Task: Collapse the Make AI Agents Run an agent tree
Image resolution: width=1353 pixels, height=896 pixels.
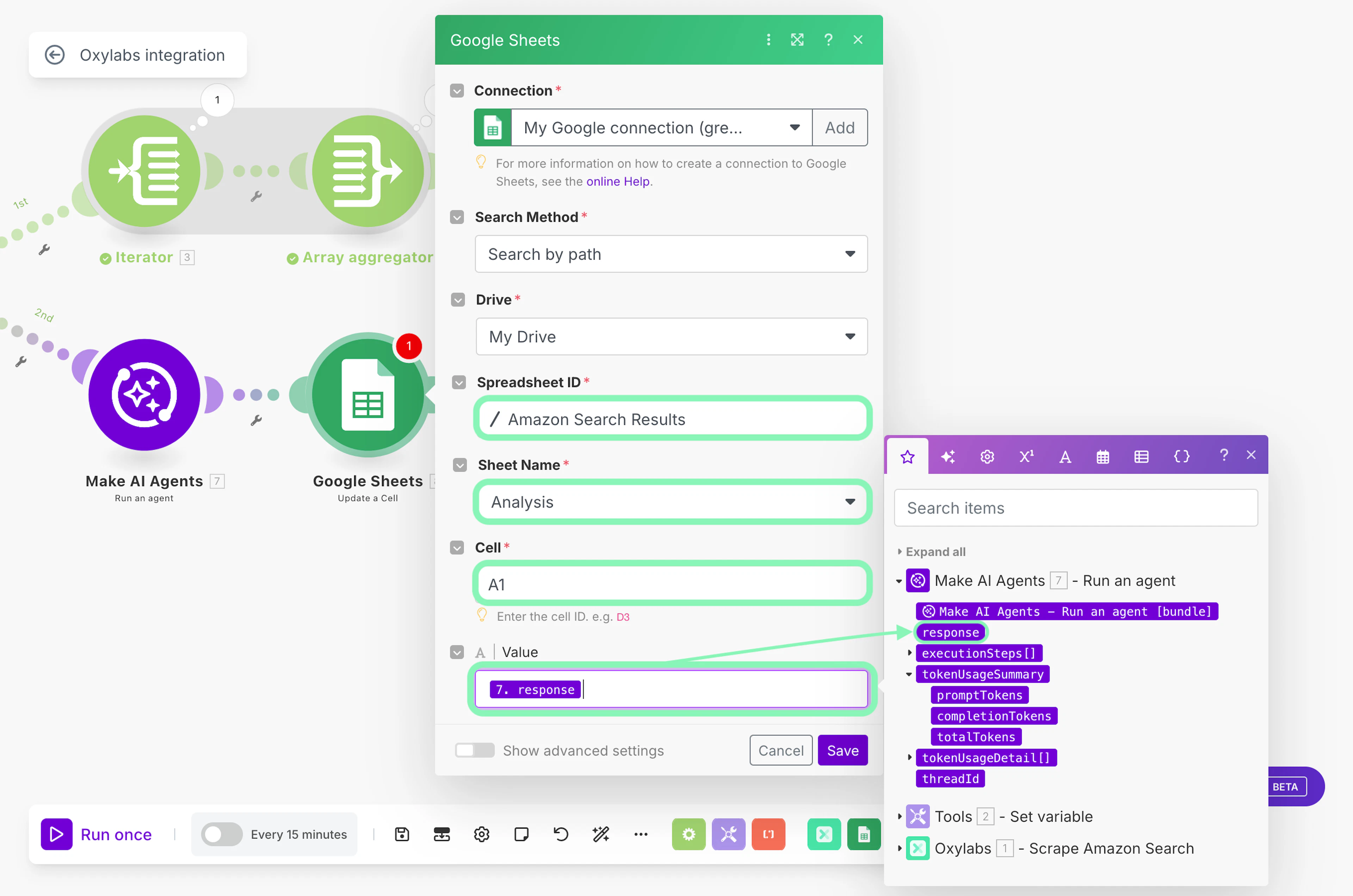Action: (x=899, y=581)
